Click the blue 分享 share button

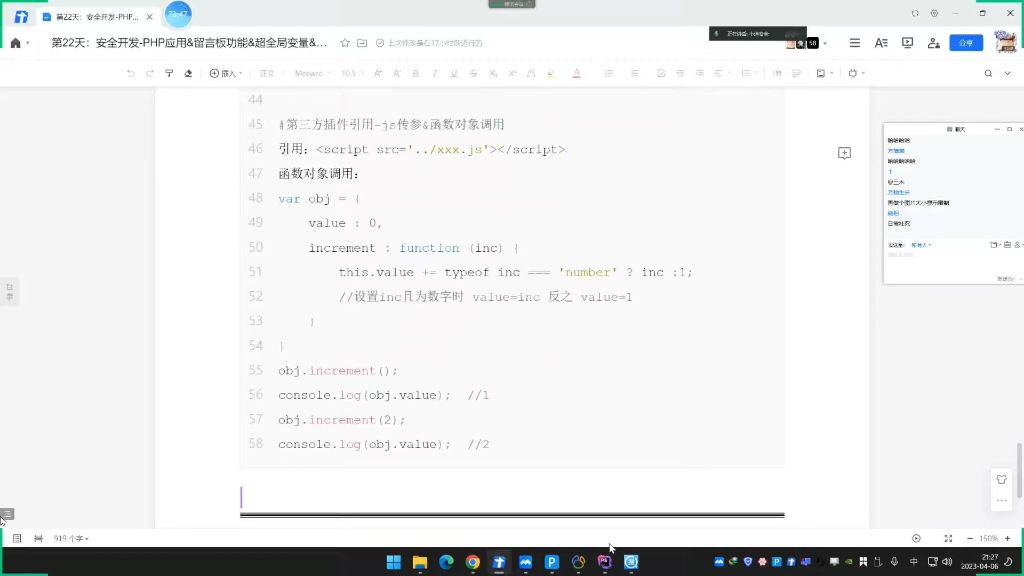(966, 42)
